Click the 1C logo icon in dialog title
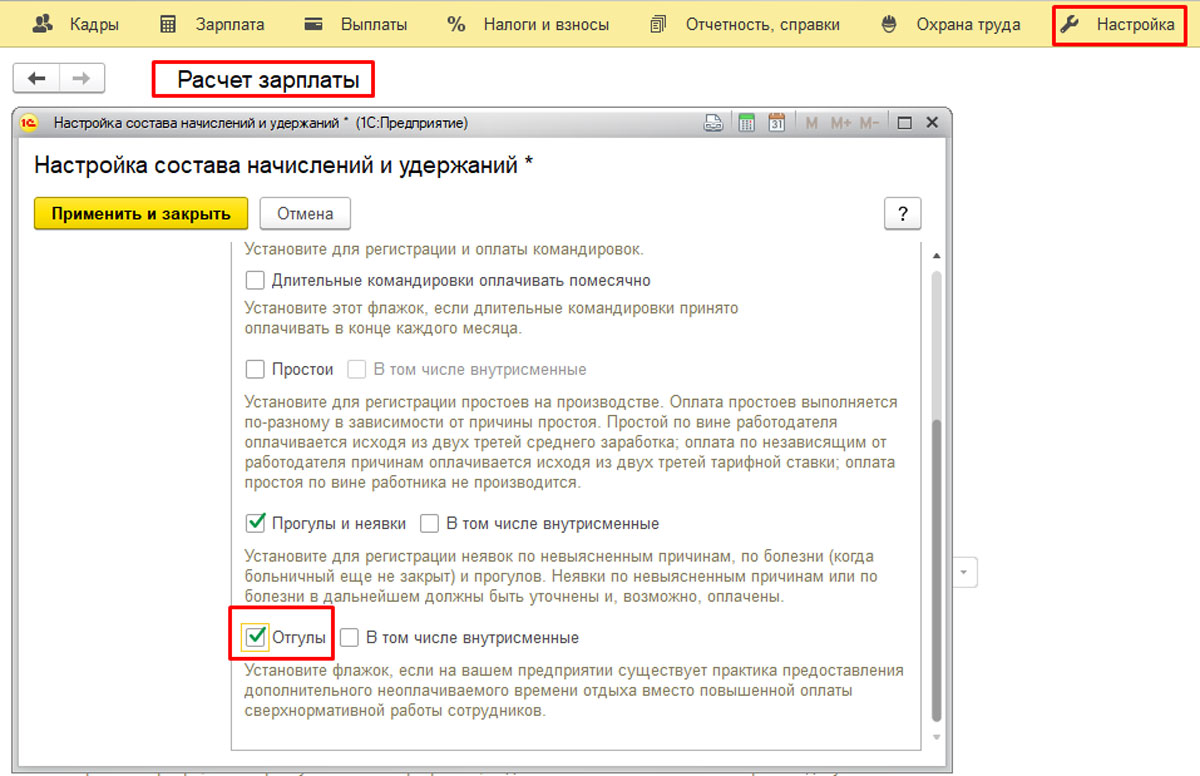 point(30,123)
